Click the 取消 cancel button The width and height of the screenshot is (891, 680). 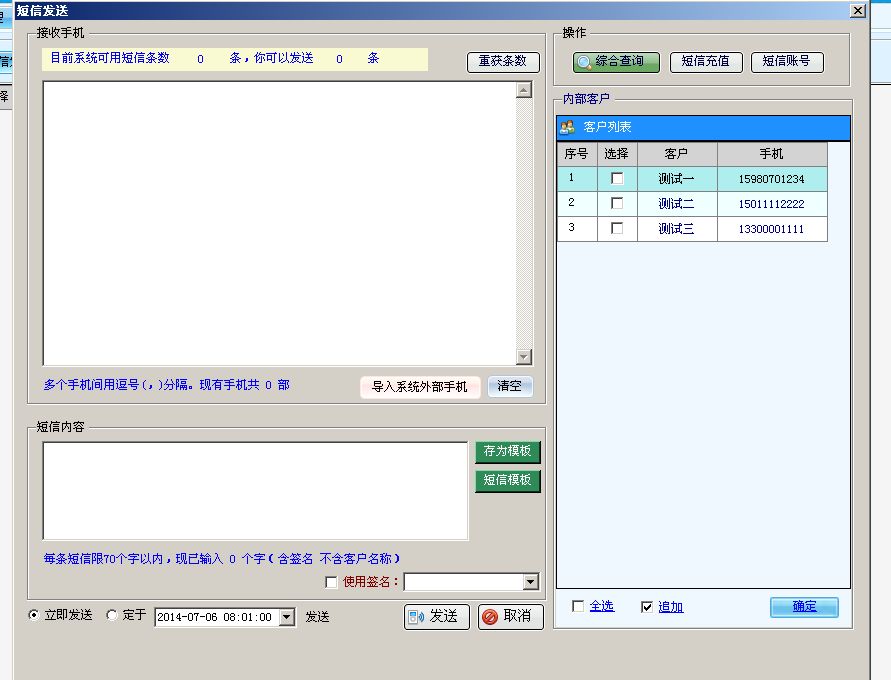coord(510,617)
